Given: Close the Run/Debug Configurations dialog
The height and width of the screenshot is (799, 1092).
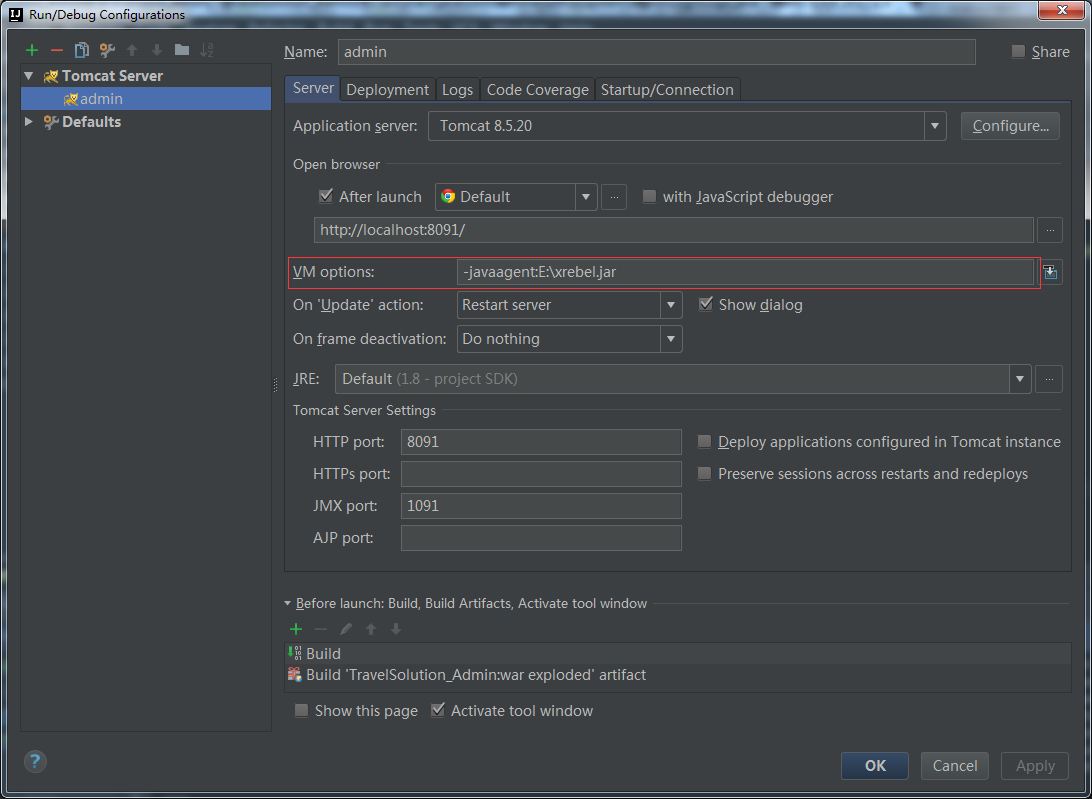Looking at the screenshot, I should (x=1063, y=10).
